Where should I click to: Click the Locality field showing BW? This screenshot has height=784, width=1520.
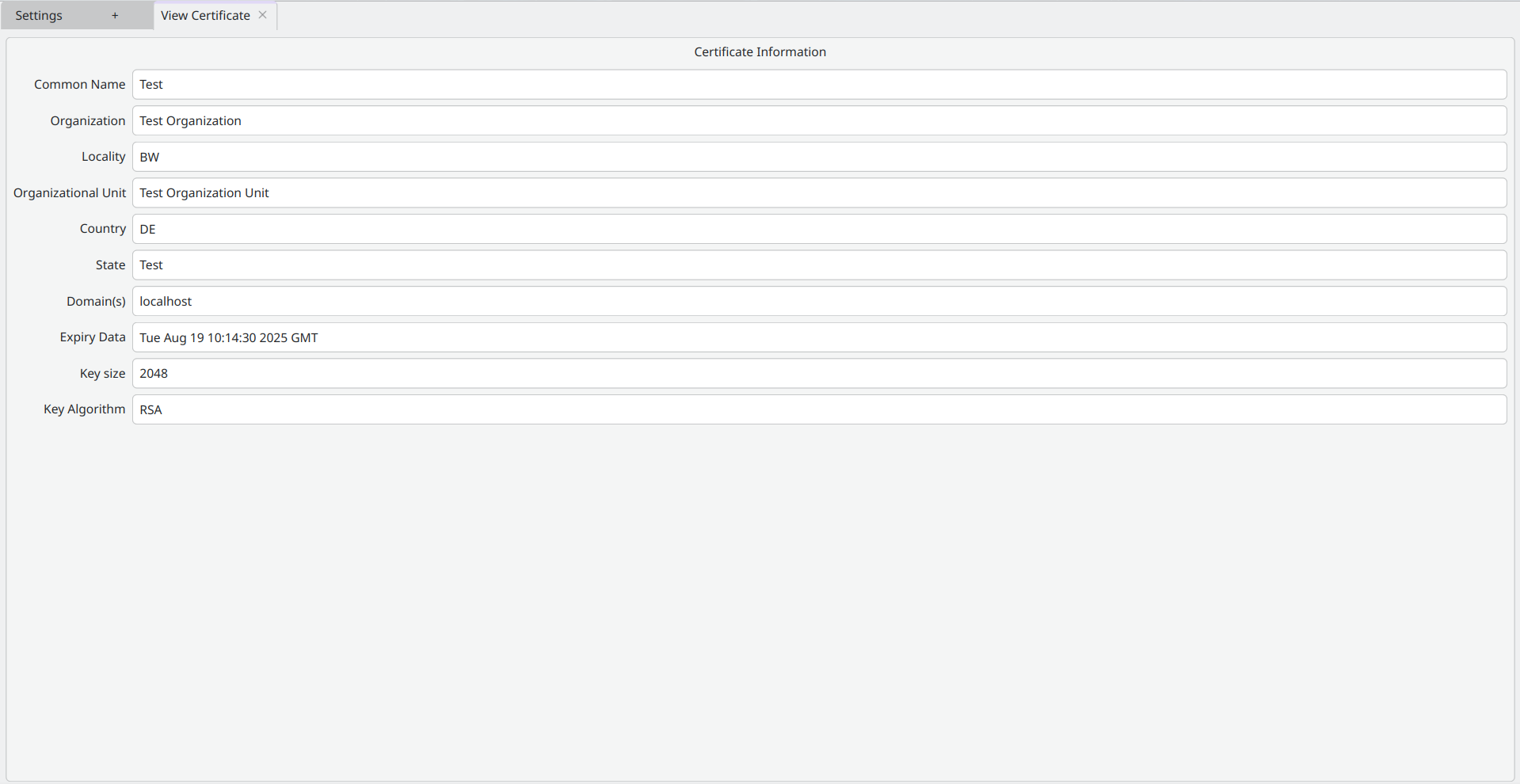(x=818, y=157)
